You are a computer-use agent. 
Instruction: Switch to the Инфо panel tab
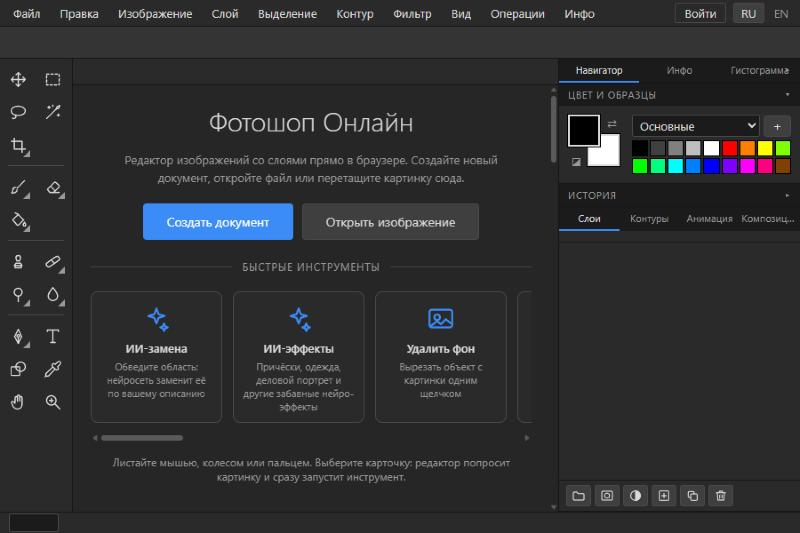tap(679, 70)
